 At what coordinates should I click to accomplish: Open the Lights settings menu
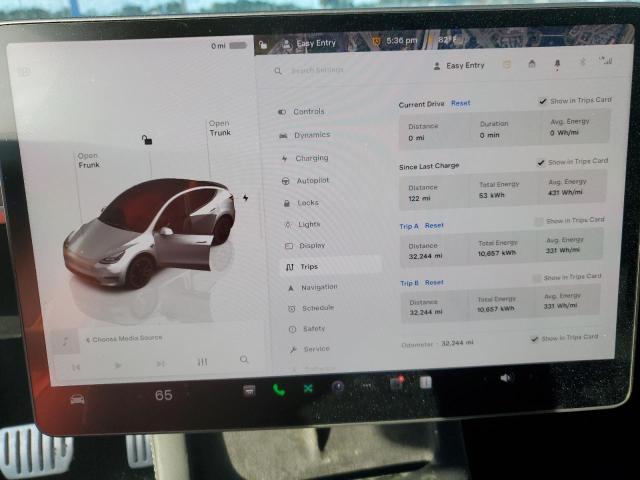tap(303, 224)
